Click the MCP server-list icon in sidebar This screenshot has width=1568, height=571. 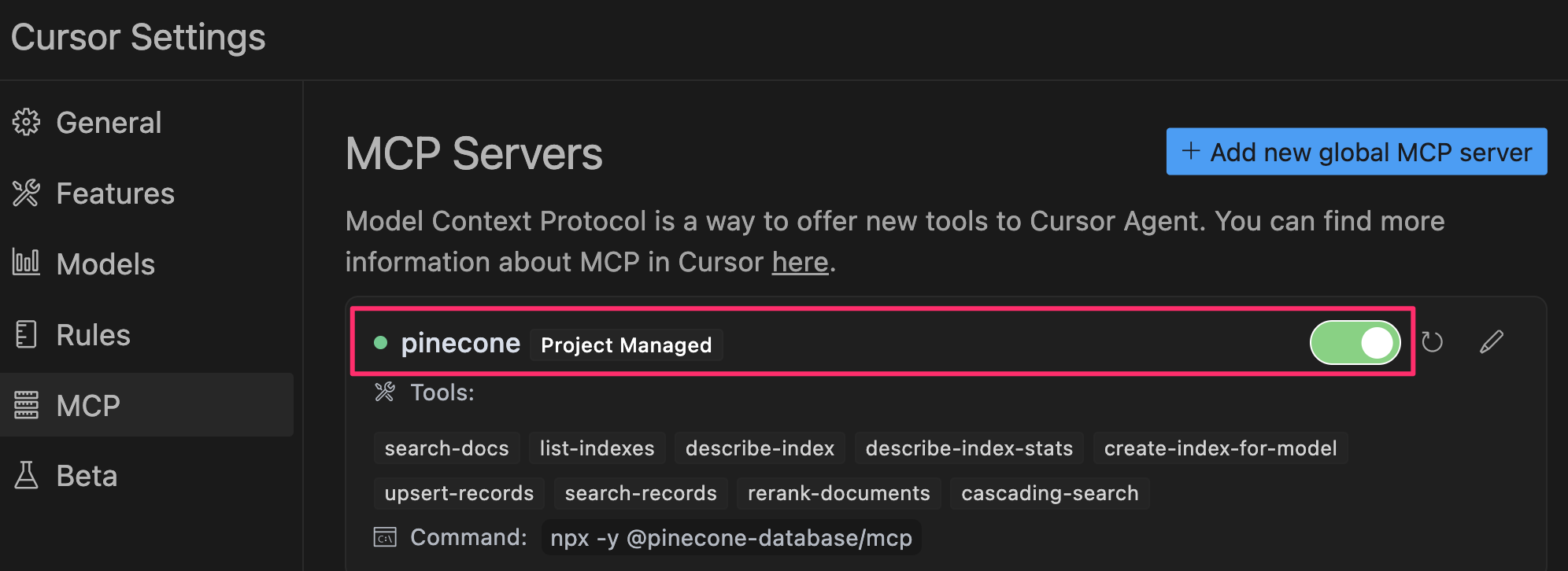[x=26, y=404]
